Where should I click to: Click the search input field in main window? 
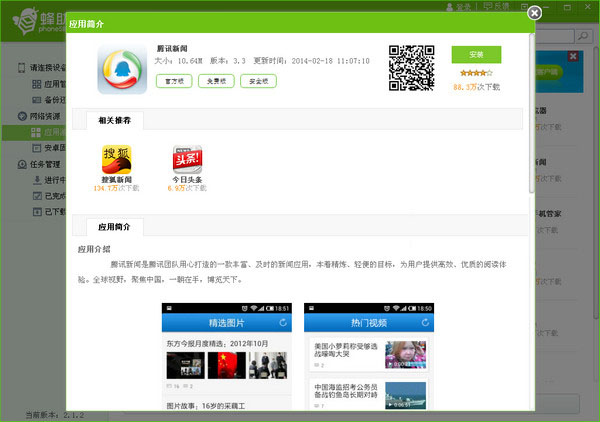tap(554, 36)
